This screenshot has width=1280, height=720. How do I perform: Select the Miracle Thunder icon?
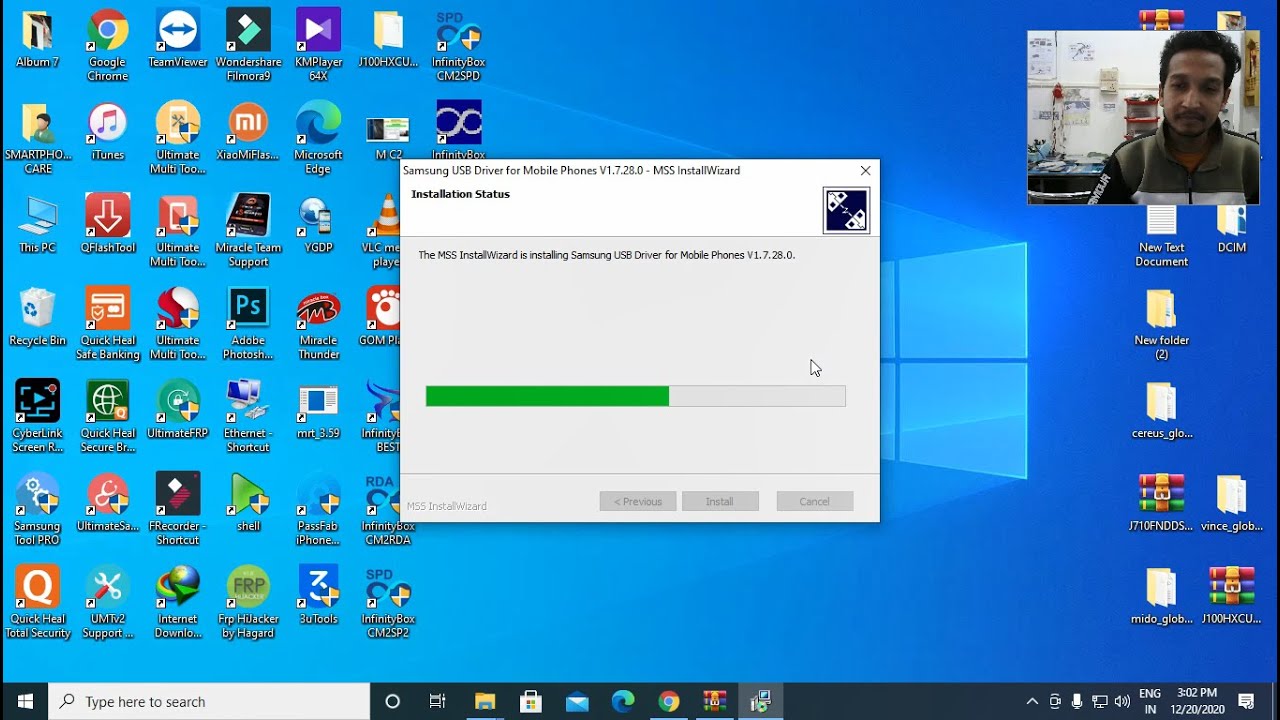pos(318,324)
